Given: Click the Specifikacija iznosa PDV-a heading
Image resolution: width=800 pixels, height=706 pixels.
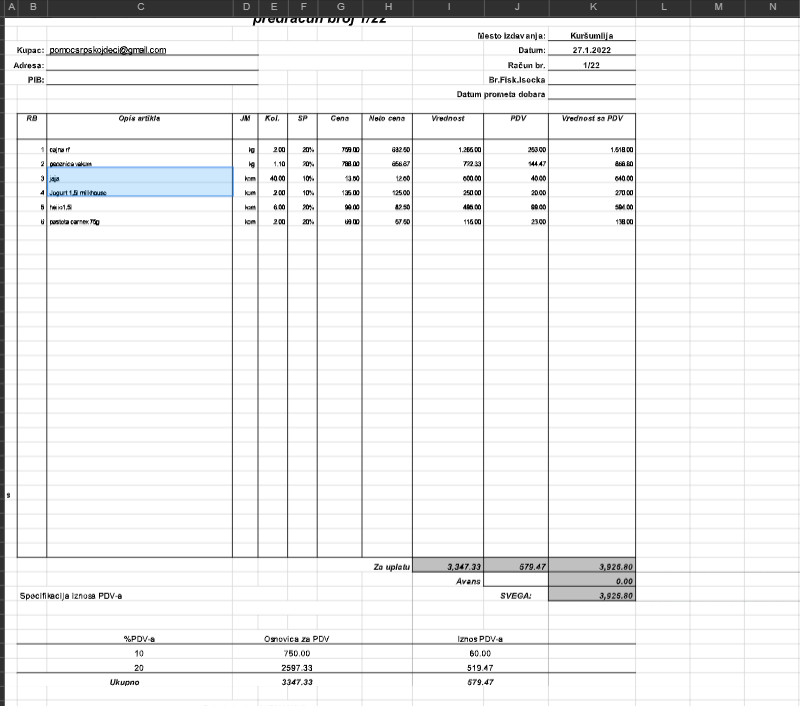Looking at the screenshot, I should [71, 596].
